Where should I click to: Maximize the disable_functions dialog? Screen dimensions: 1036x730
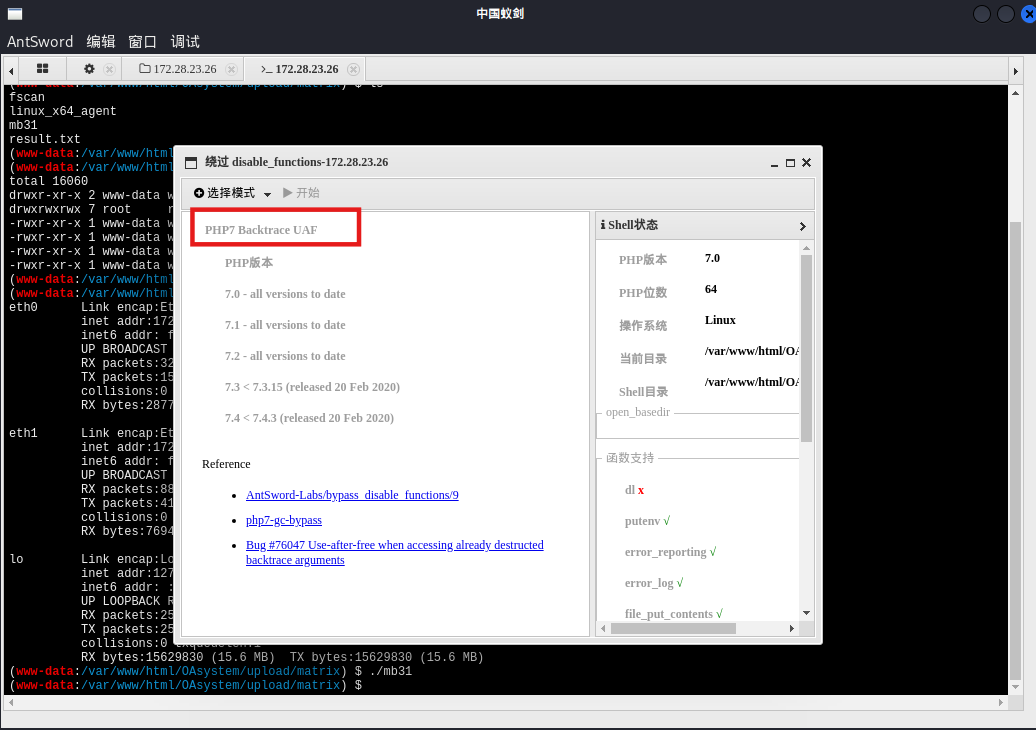[790, 163]
